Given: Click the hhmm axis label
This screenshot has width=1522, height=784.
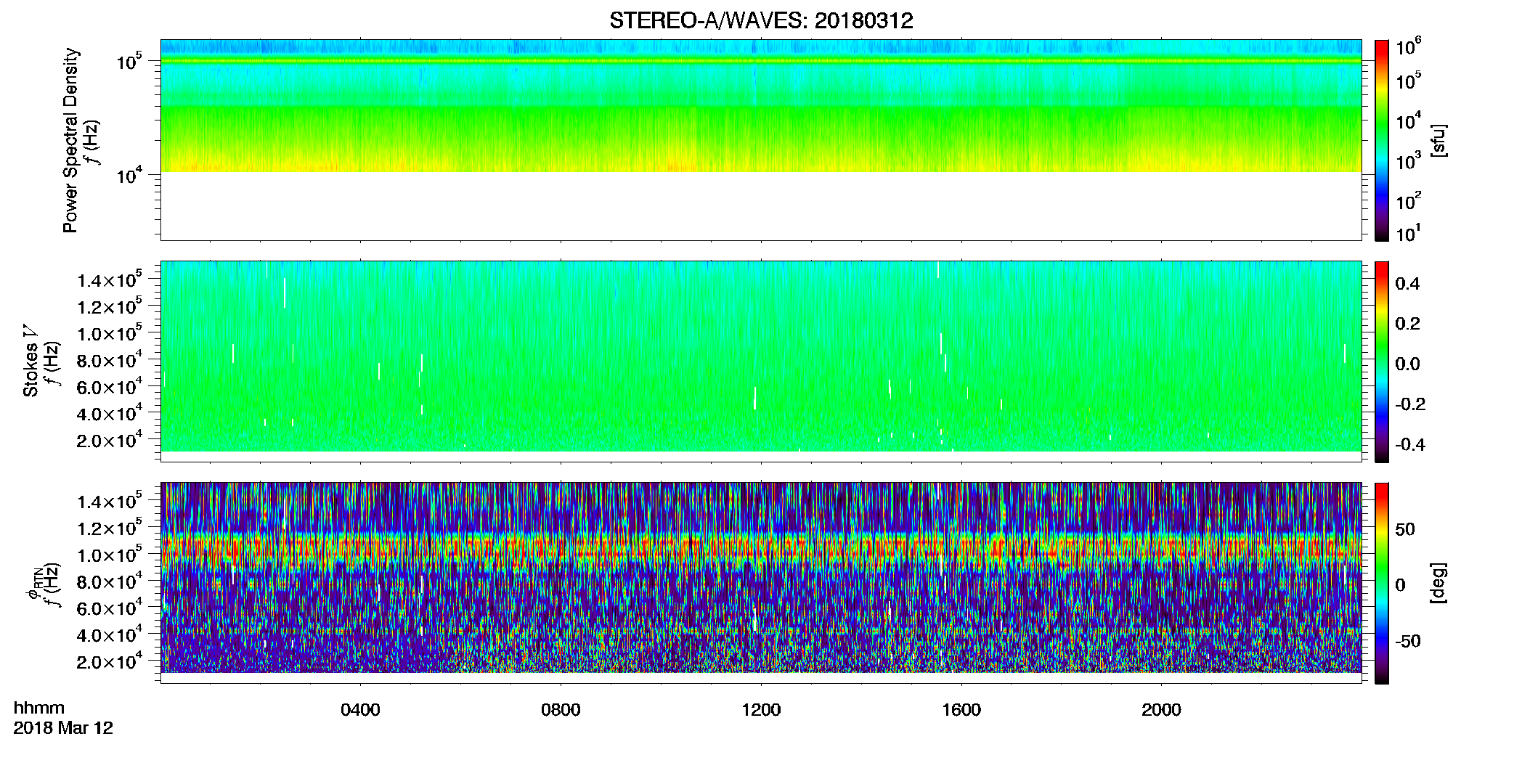Looking at the screenshot, I should pos(39,709).
